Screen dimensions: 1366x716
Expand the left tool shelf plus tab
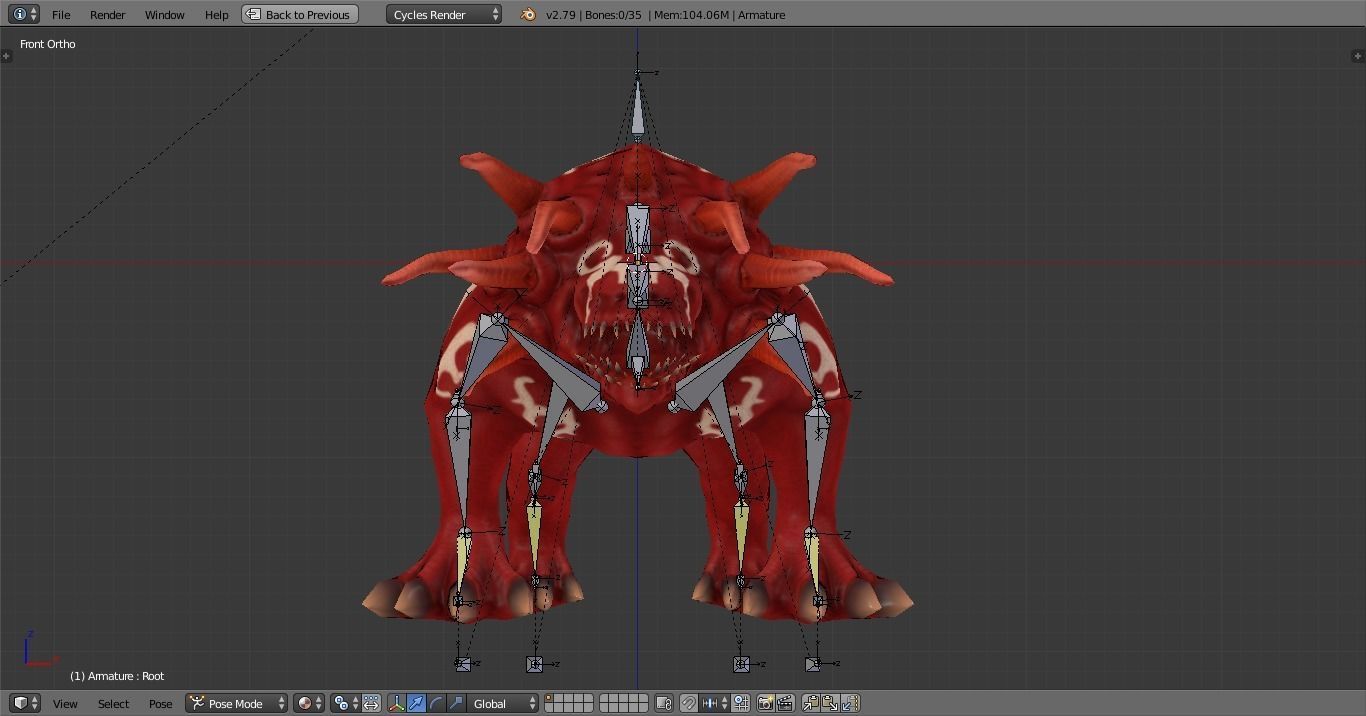pyautogui.click(x=6, y=55)
